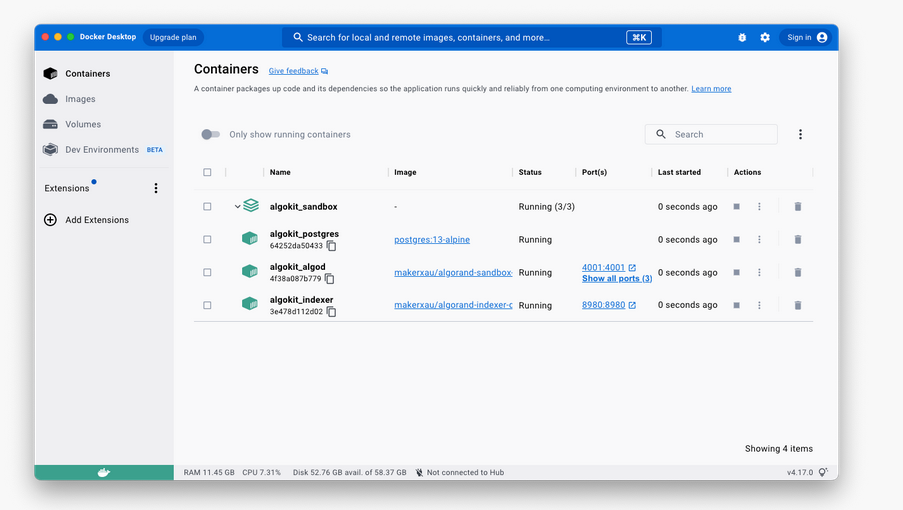Open the makerxau/algorand-indexer image link

click(453, 305)
